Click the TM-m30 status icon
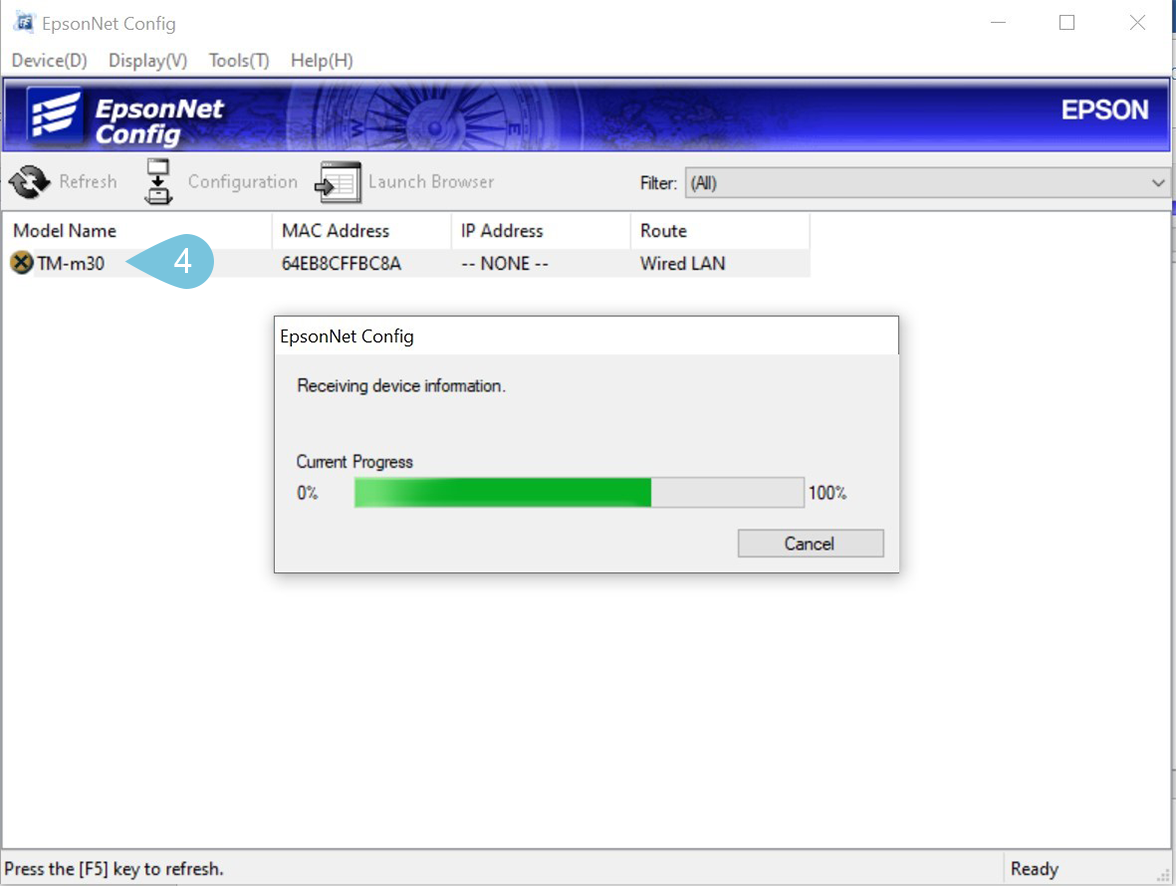The width and height of the screenshot is (1176, 886). click(21, 264)
